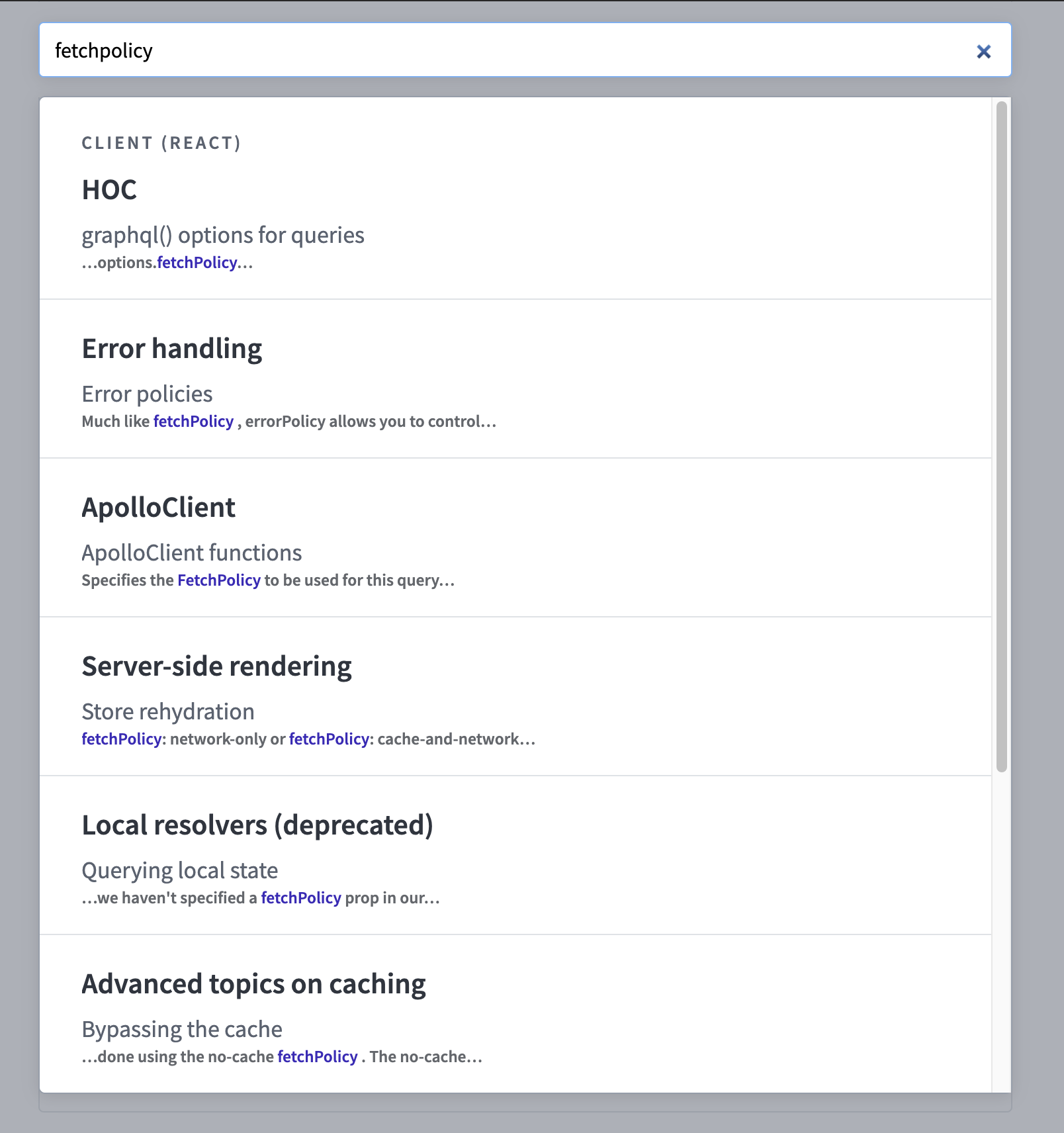Click FetchPolicy highlight in ApolloClient snippet

click(218, 580)
